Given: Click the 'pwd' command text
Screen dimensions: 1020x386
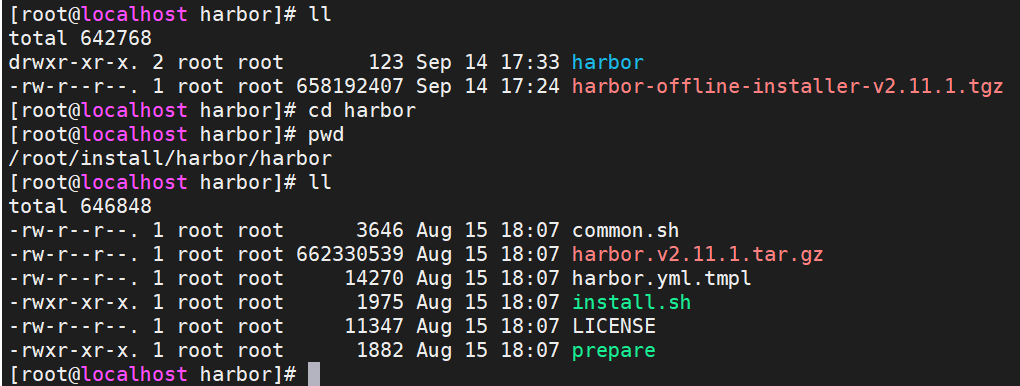Looking at the screenshot, I should click(x=326, y=135).
